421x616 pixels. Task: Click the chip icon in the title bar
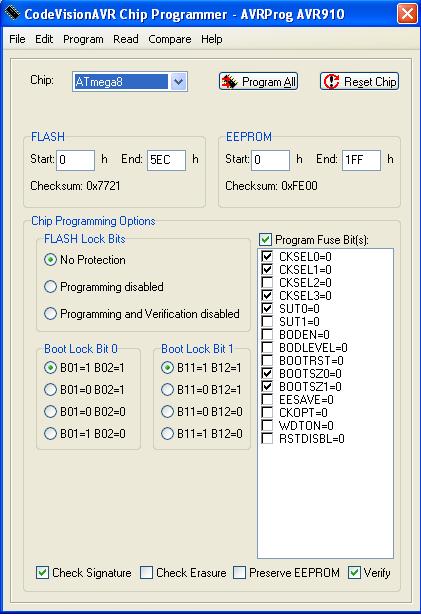tap(12, 14)
